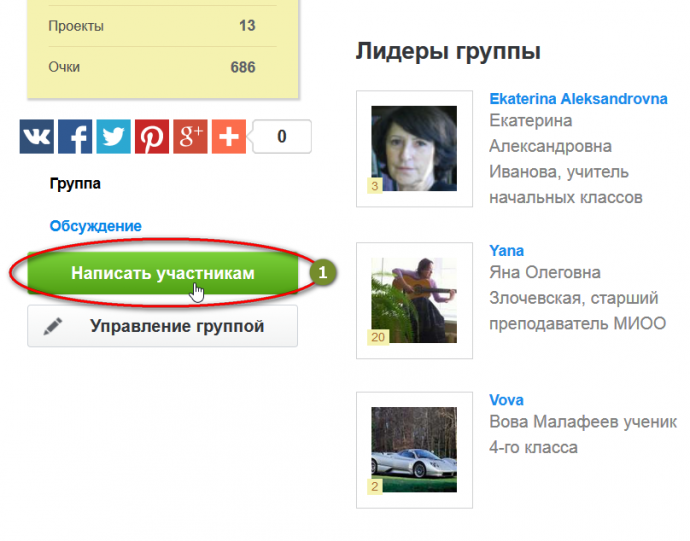690x541 pixels.
Task: Open more sharing options plus icon
Action: tap(228, 137)
